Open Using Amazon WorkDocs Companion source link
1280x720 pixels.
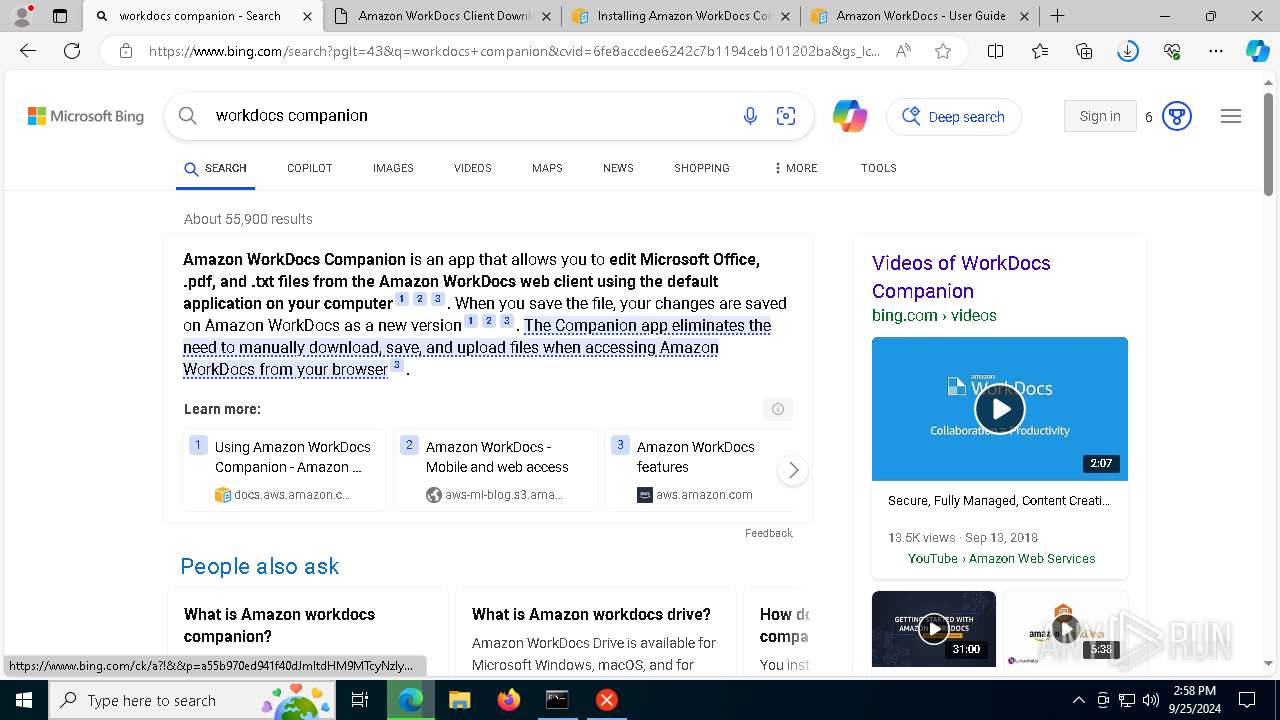tap(284, 470)
